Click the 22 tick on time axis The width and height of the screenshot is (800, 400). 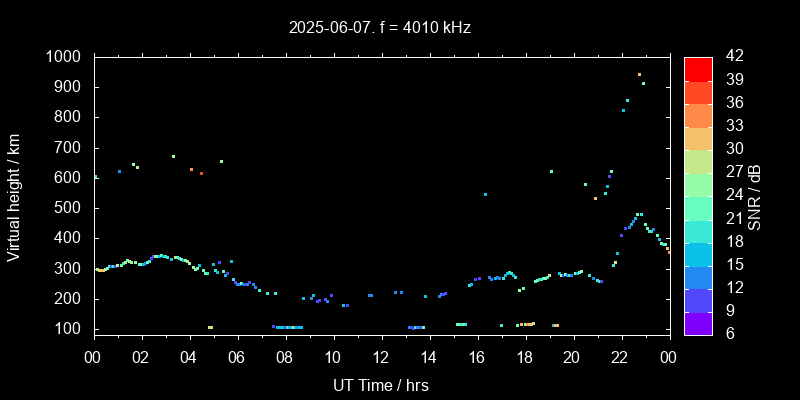(x=620, y=355)
